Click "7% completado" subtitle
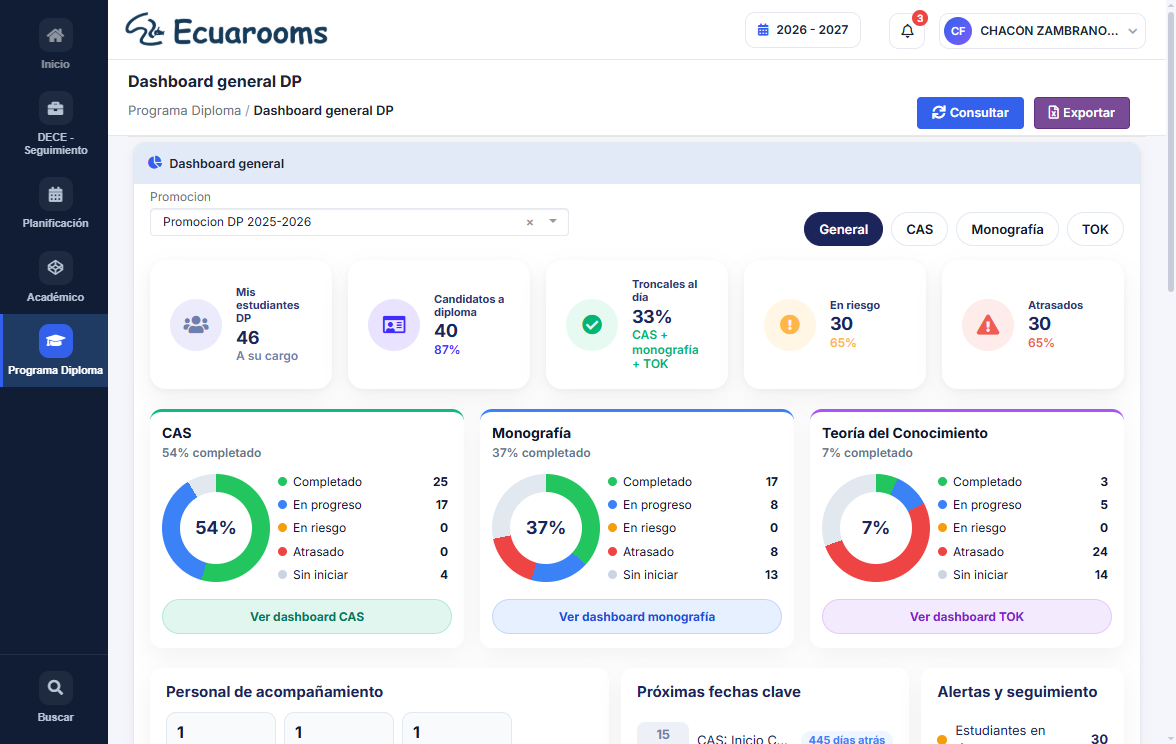The image size is (1176, 744). [867, 453]
